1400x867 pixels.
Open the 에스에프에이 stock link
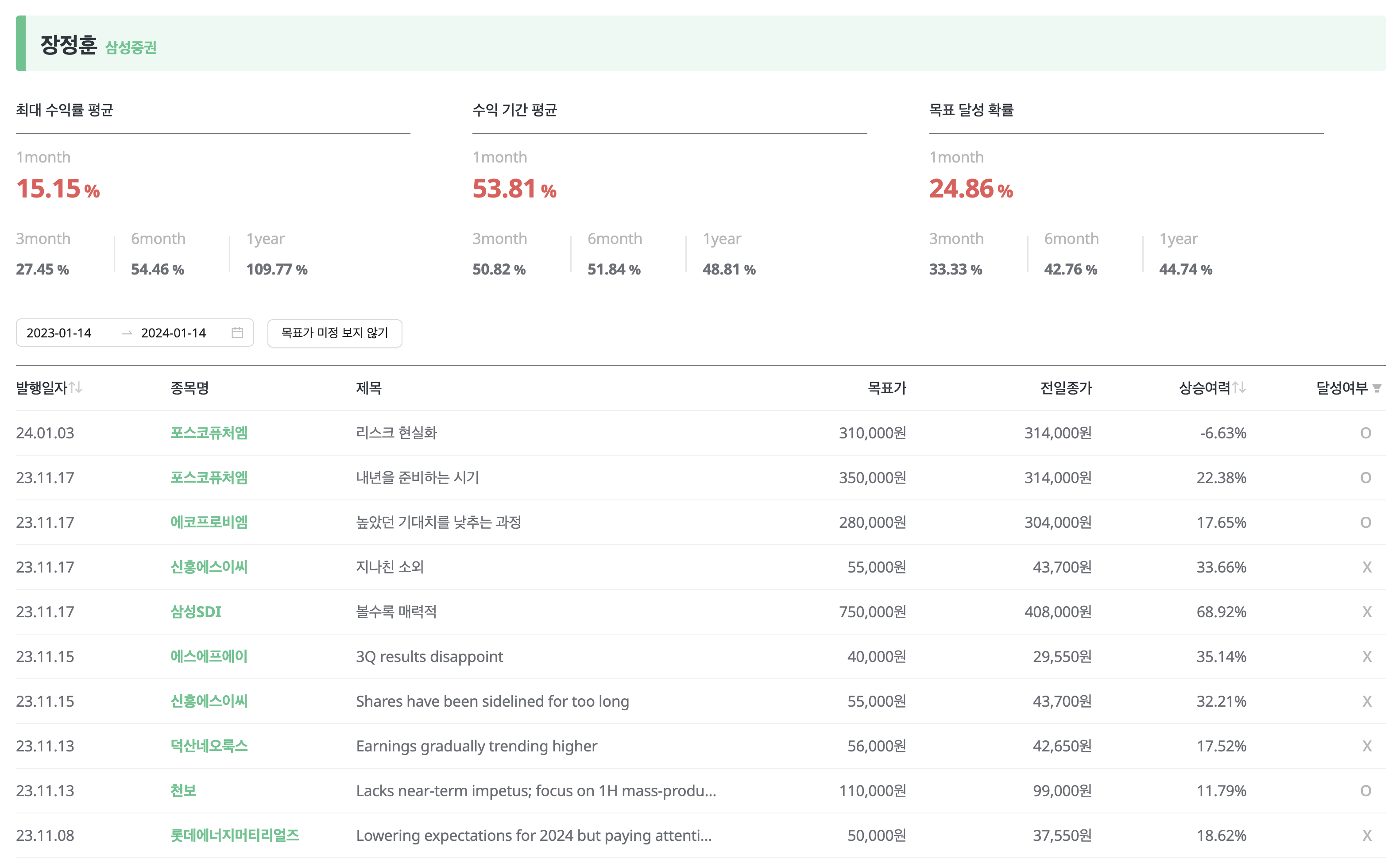click(x=209, y=657)
